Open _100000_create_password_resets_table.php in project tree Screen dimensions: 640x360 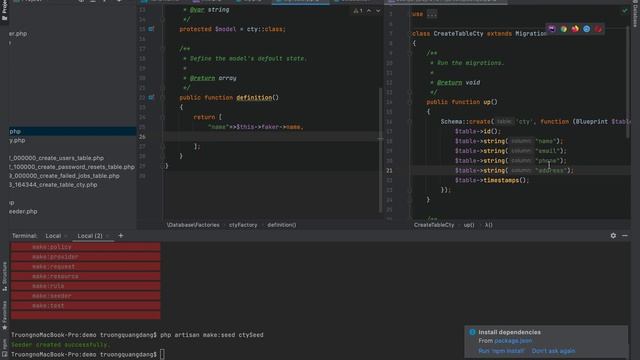[x=72, y=167]
